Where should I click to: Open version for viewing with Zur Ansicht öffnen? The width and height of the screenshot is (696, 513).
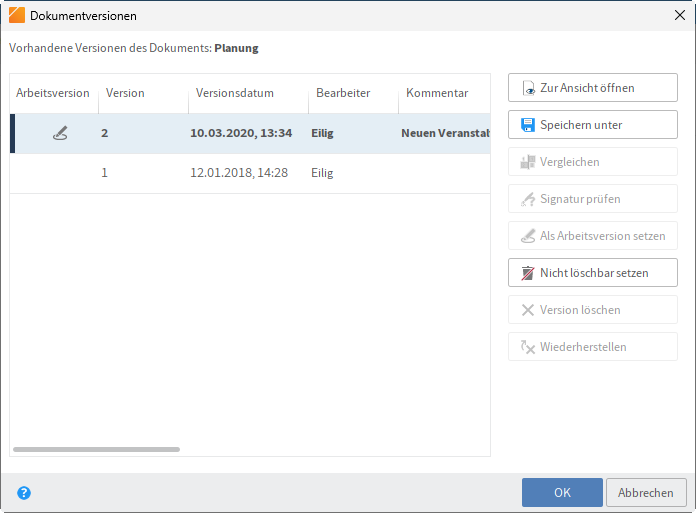[592, 88]
